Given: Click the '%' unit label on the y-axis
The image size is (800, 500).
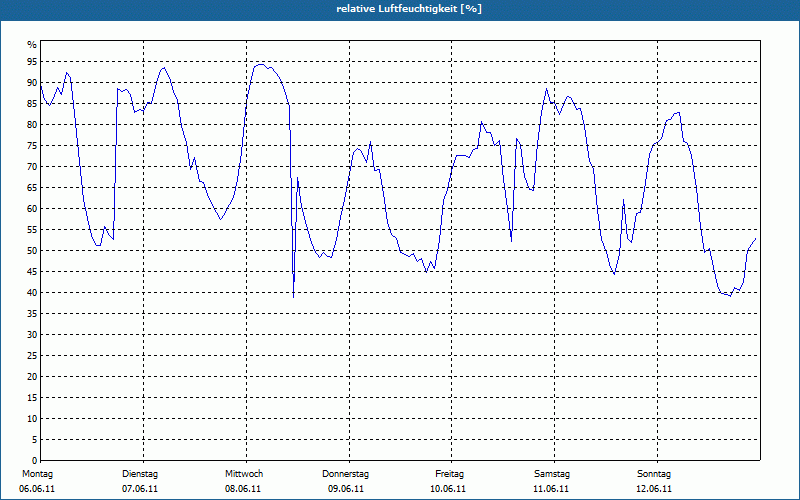Looking at the screenshot, I should coord(32,45).
